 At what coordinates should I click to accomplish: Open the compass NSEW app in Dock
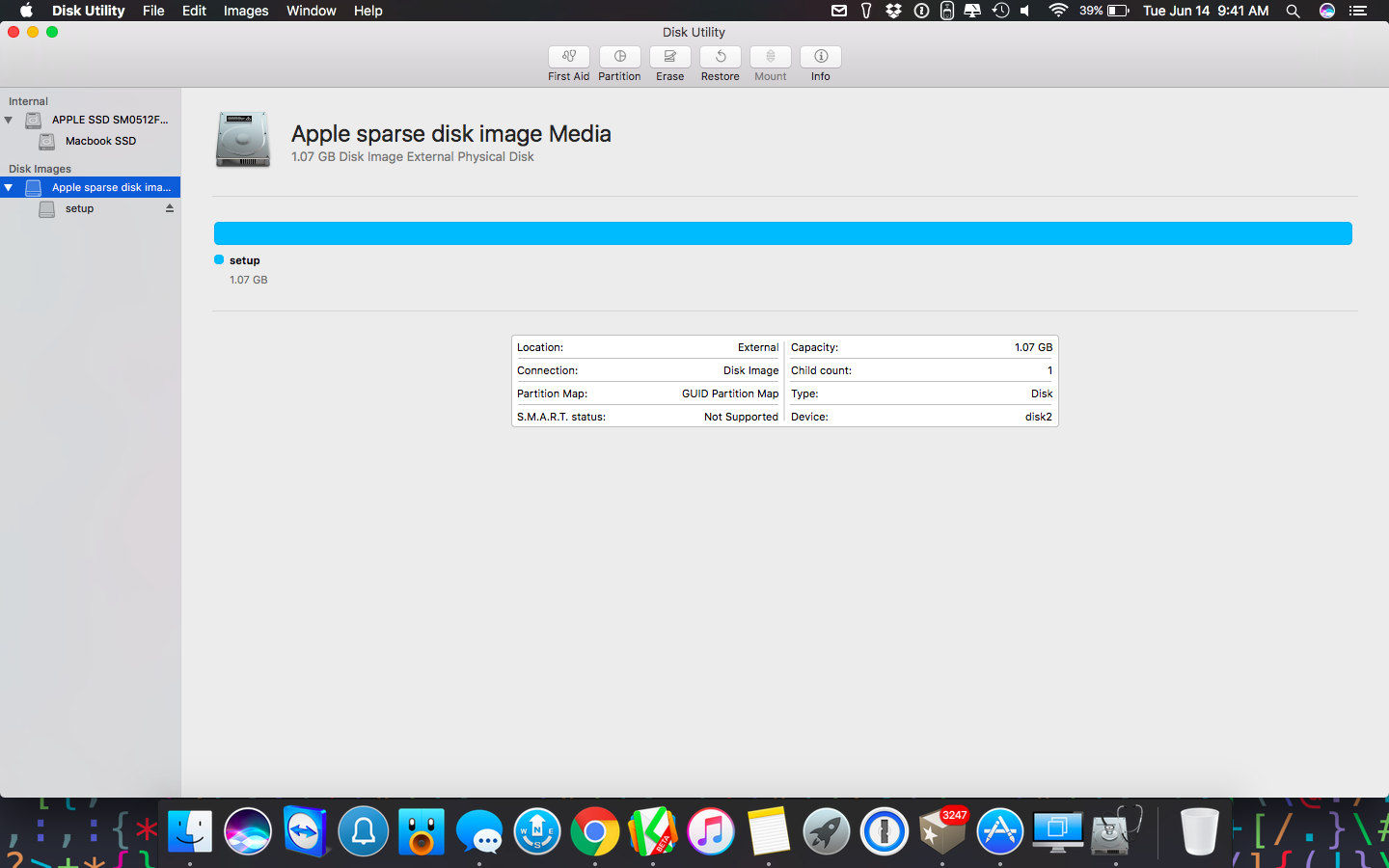pos(537,831)
